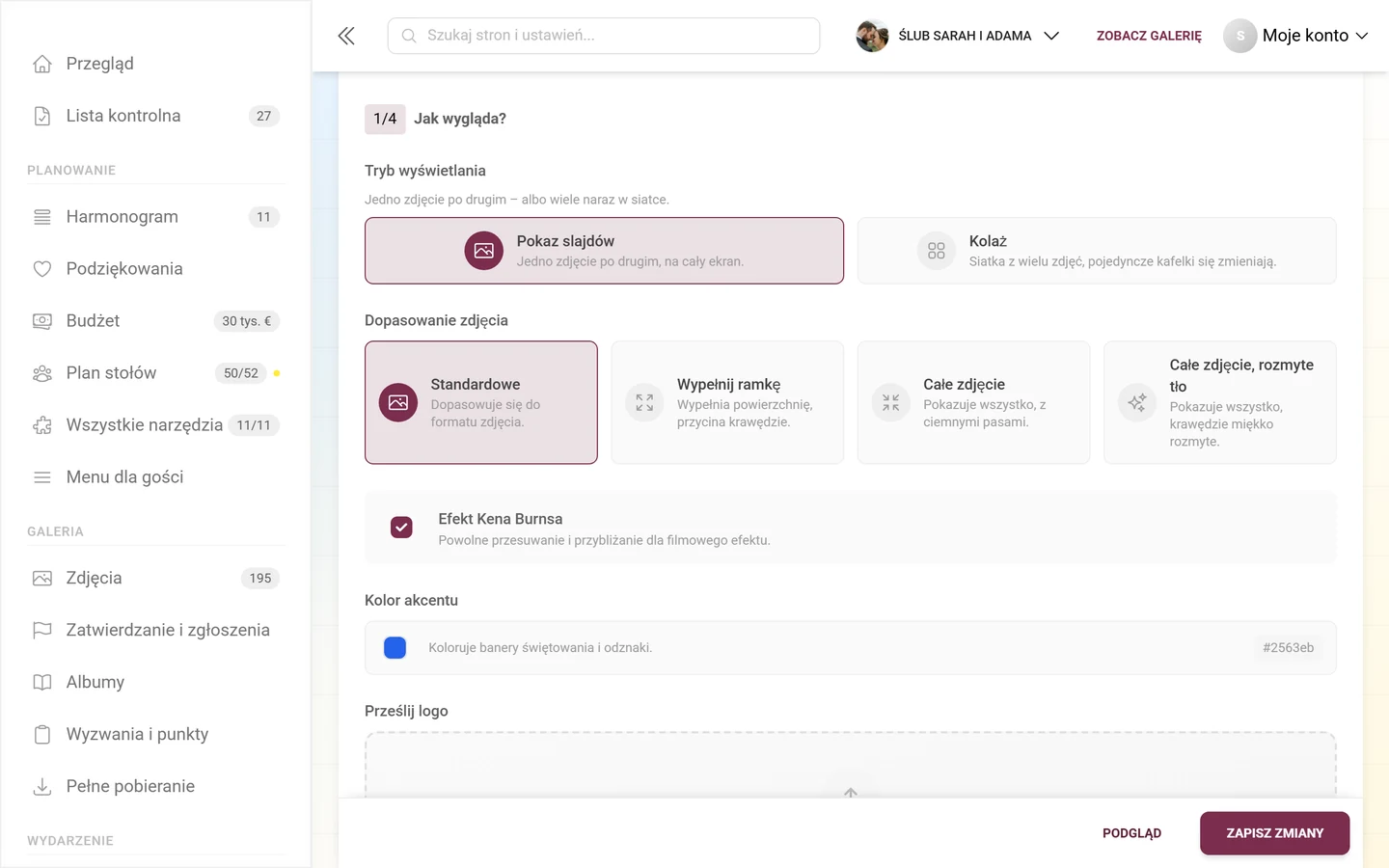Save with Zapisz zmiany button
This screenshot has height=868, width=1389.
[x=1274, y=833]
